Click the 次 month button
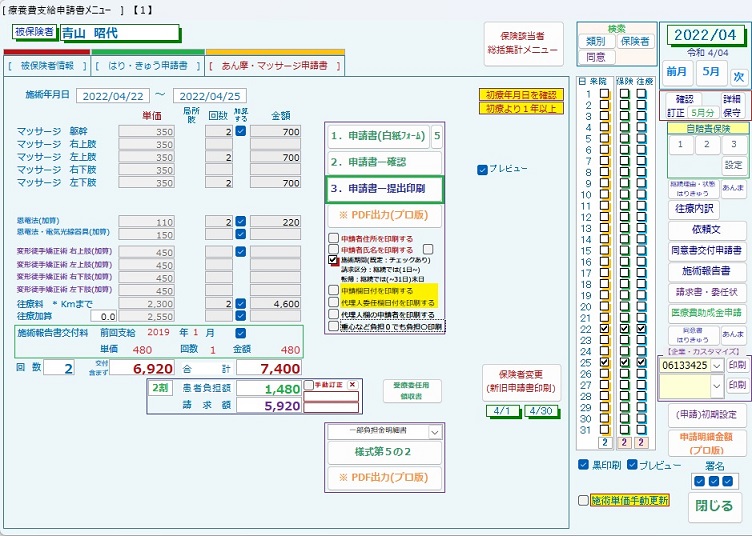 coord(739,76)
